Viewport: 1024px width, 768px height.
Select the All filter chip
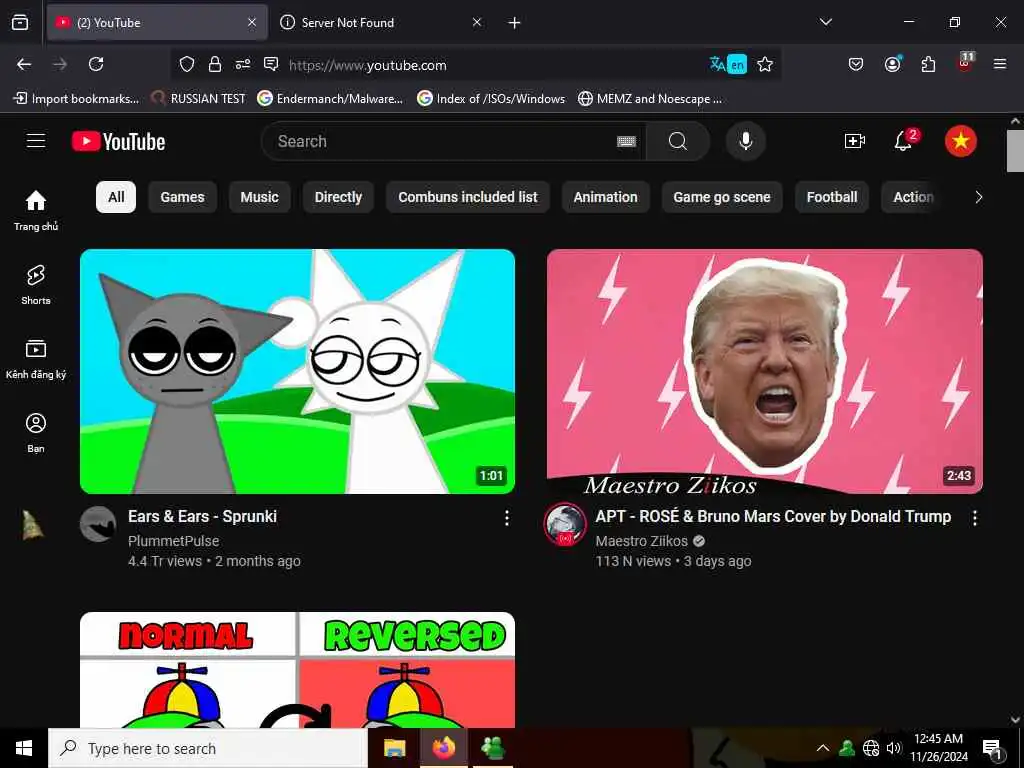[116, 197]
